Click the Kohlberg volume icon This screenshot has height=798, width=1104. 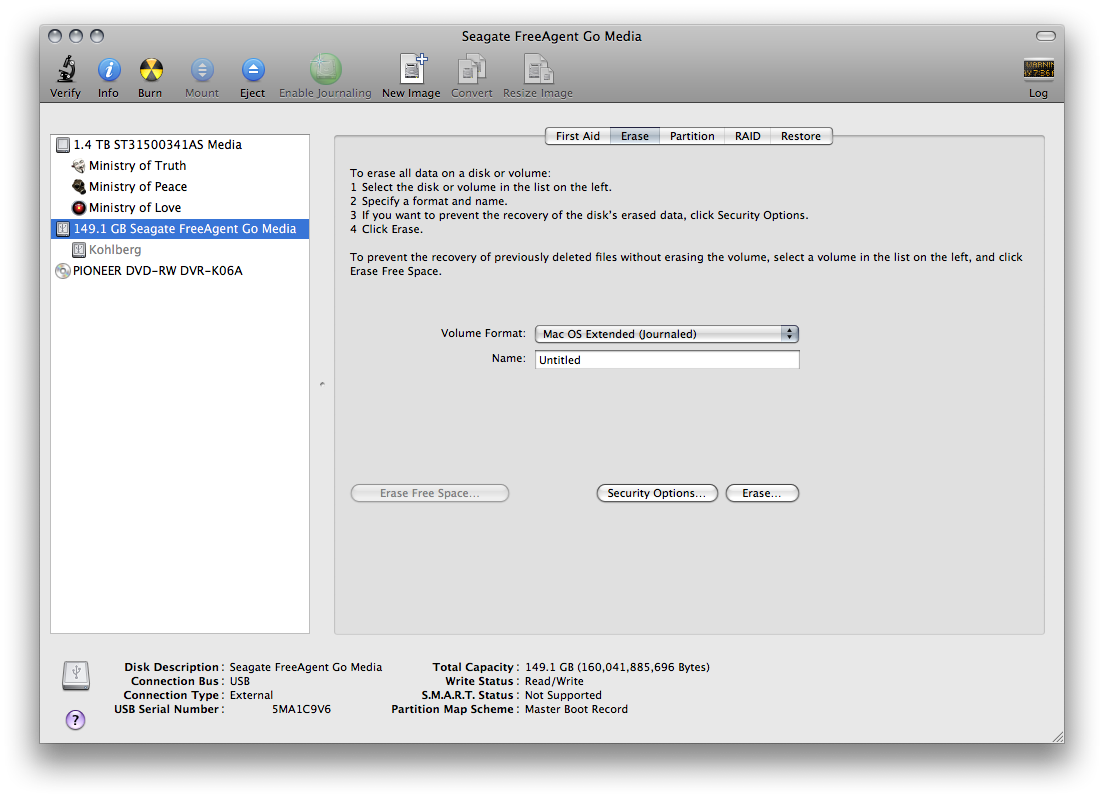click(x=79, y=250)
